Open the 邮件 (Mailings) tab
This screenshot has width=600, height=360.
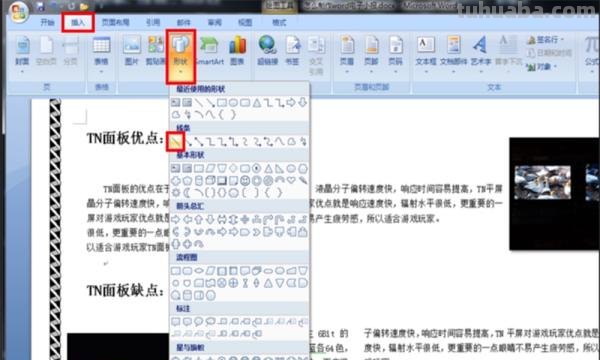pos(184,23)
